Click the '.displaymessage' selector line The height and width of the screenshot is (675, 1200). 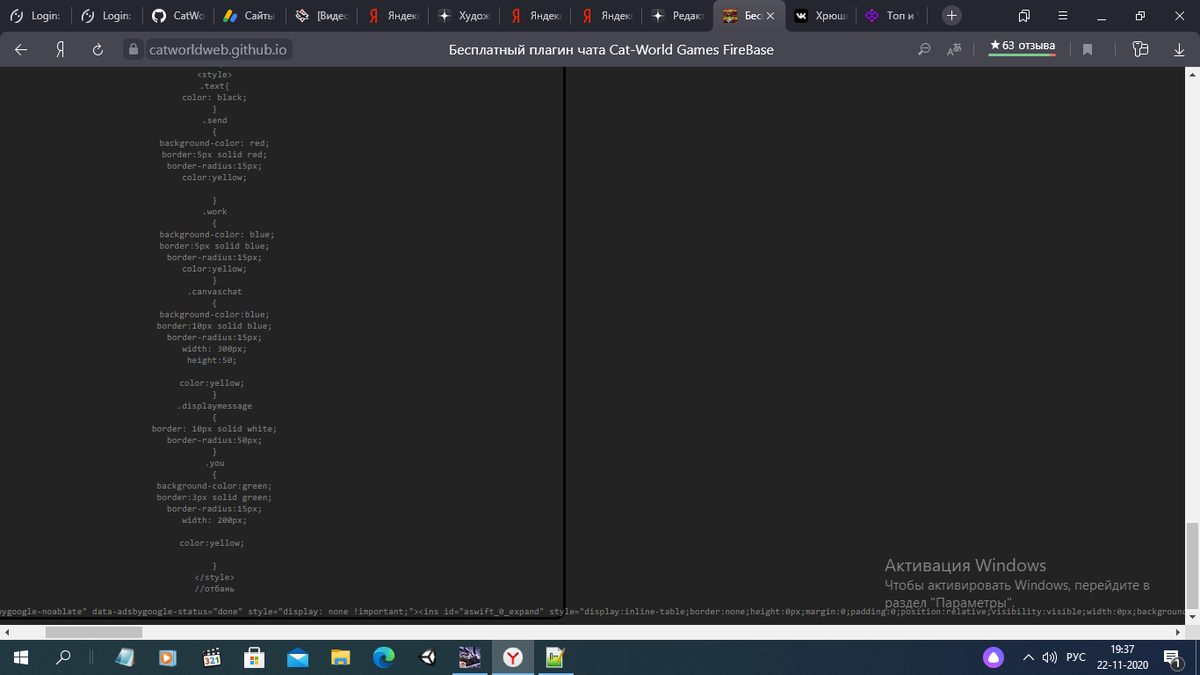tap(214, 406)
